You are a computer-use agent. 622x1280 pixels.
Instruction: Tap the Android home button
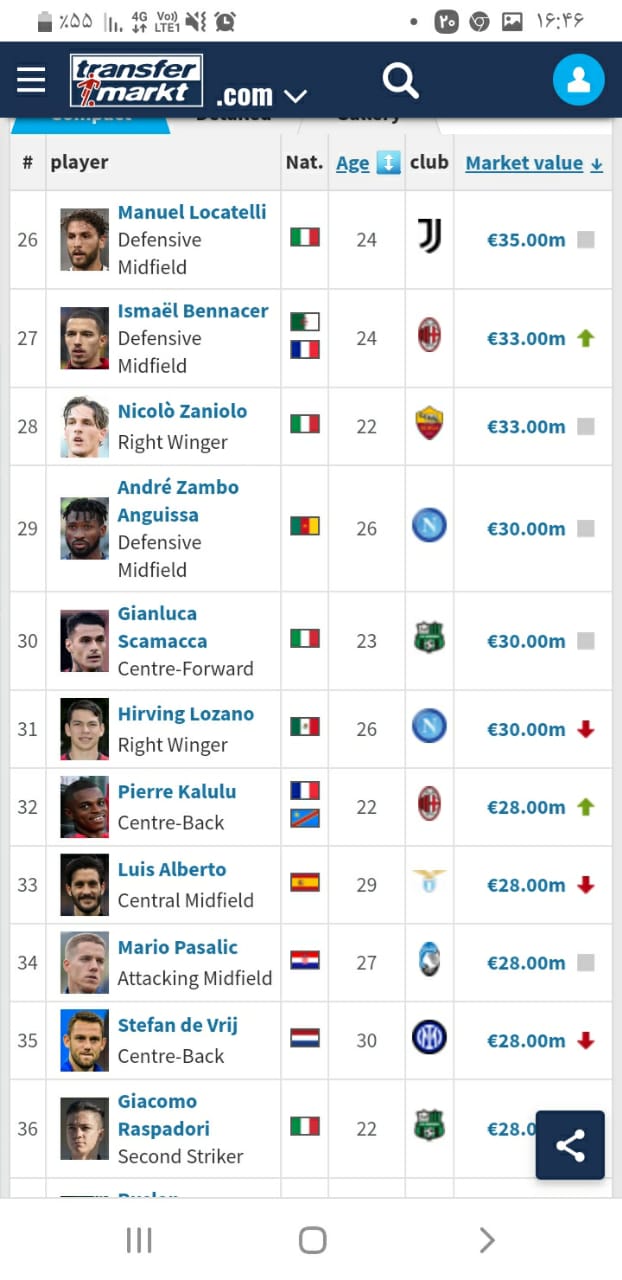[312, 1241]
